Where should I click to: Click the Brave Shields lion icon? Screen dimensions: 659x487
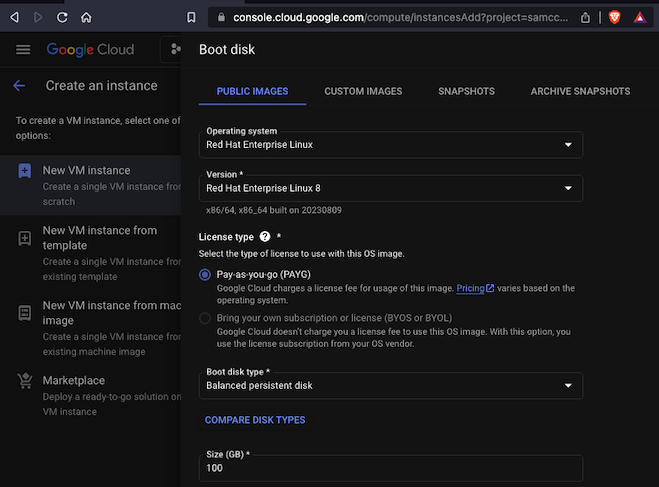pos(615,17)
